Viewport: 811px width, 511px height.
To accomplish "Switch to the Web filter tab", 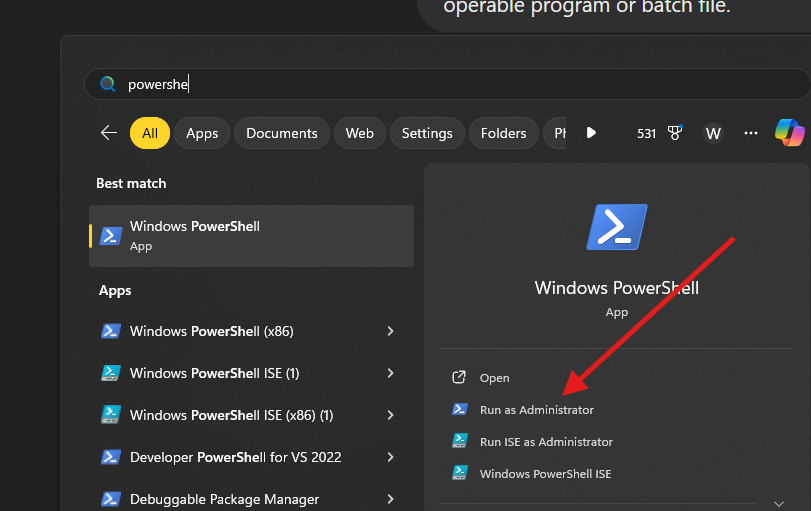I will point(359,133).
